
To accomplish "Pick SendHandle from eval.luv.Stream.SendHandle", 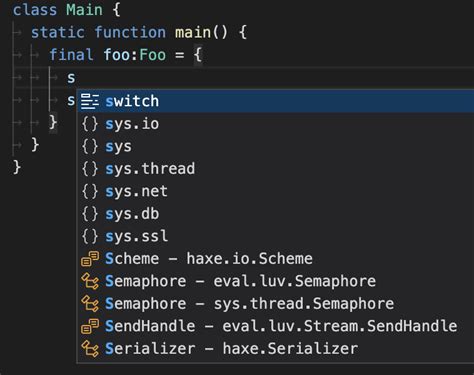I will pyautogui.click(x=276, y=326).
